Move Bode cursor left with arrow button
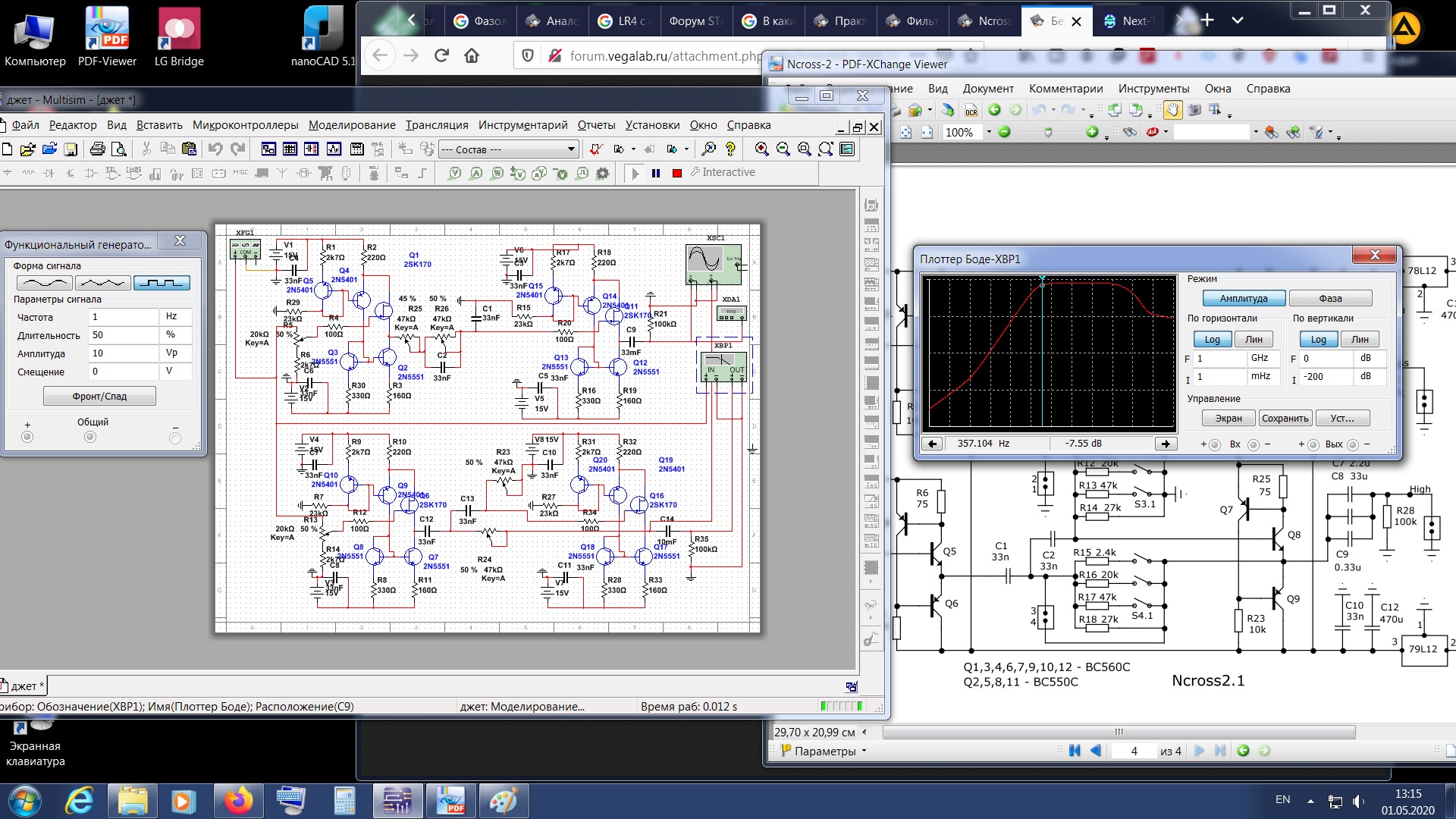This screenshot has width=1456, height=819. 933,444
